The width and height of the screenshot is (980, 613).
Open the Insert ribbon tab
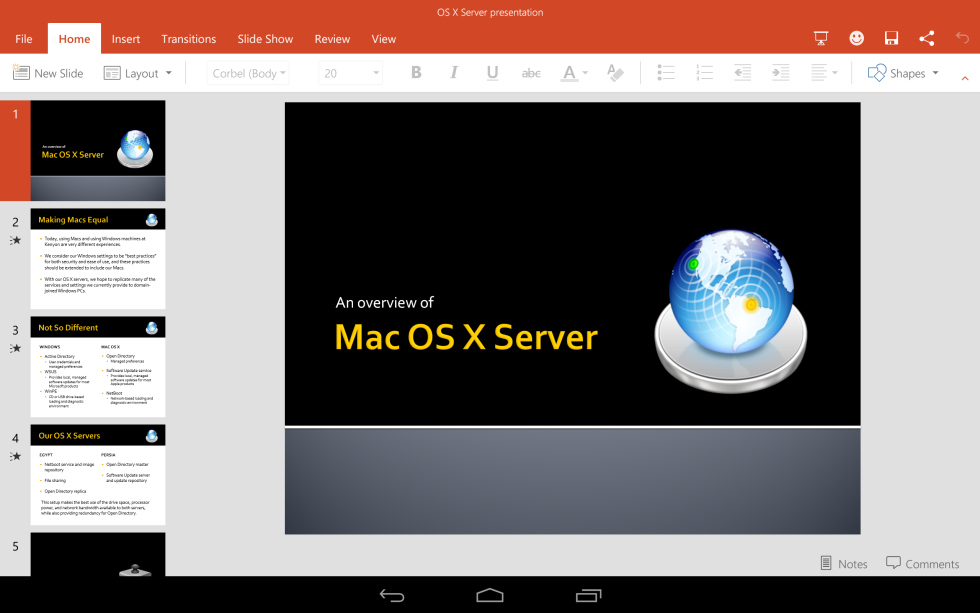pos(125,39)
